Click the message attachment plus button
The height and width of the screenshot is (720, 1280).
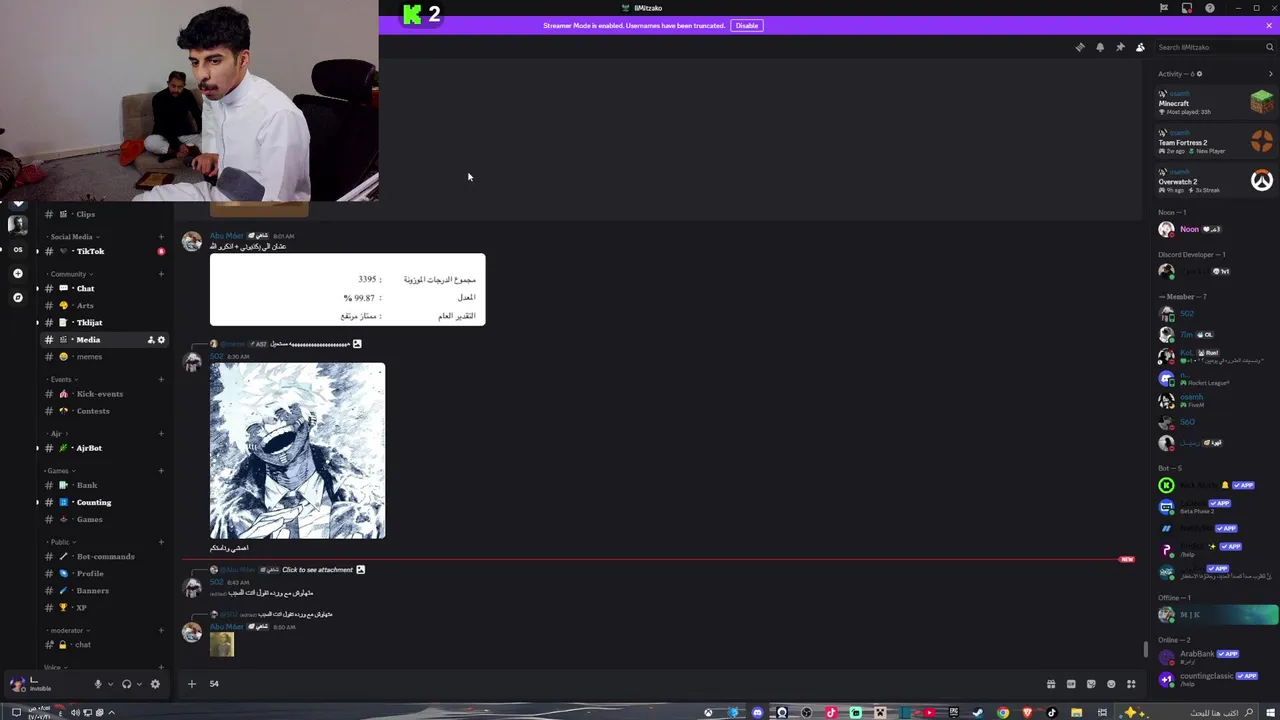tap(192, 684)
